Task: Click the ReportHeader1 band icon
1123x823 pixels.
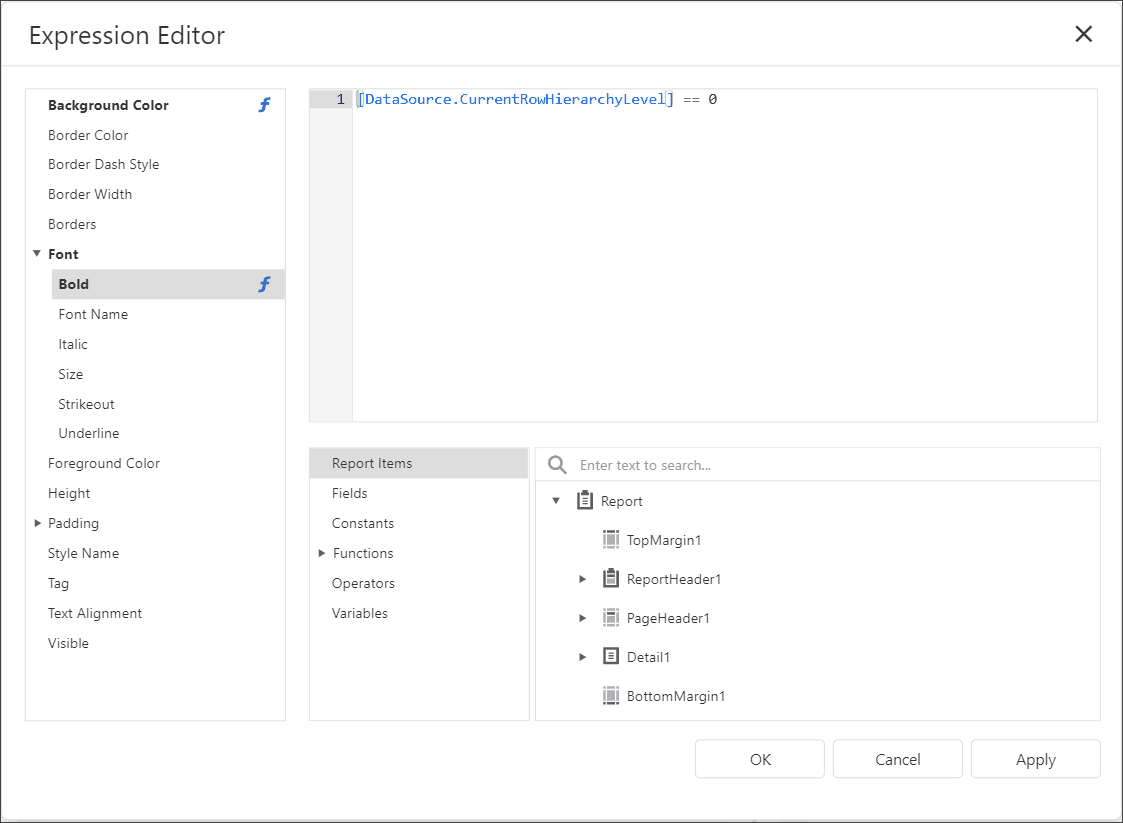Action: pyautogui.click(x=610, y=578)
